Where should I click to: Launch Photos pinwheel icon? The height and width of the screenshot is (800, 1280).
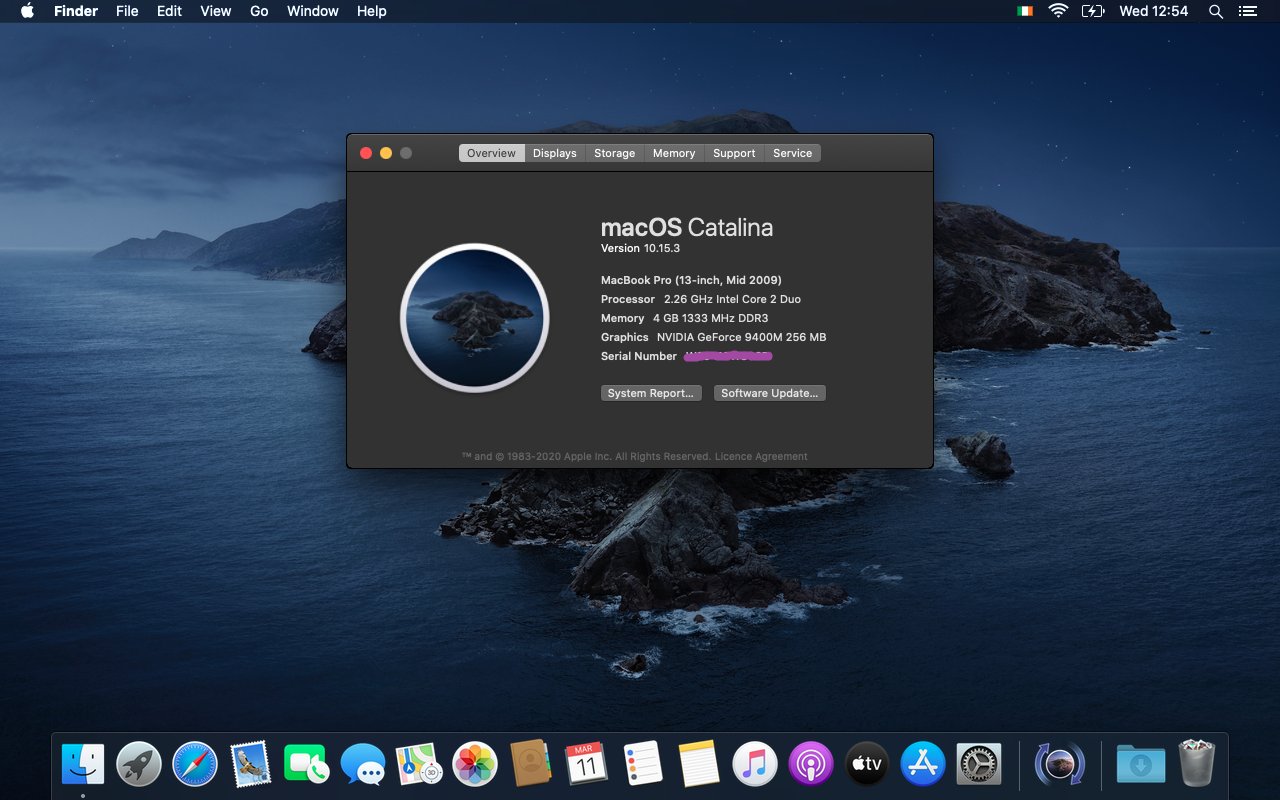(475, 765)
